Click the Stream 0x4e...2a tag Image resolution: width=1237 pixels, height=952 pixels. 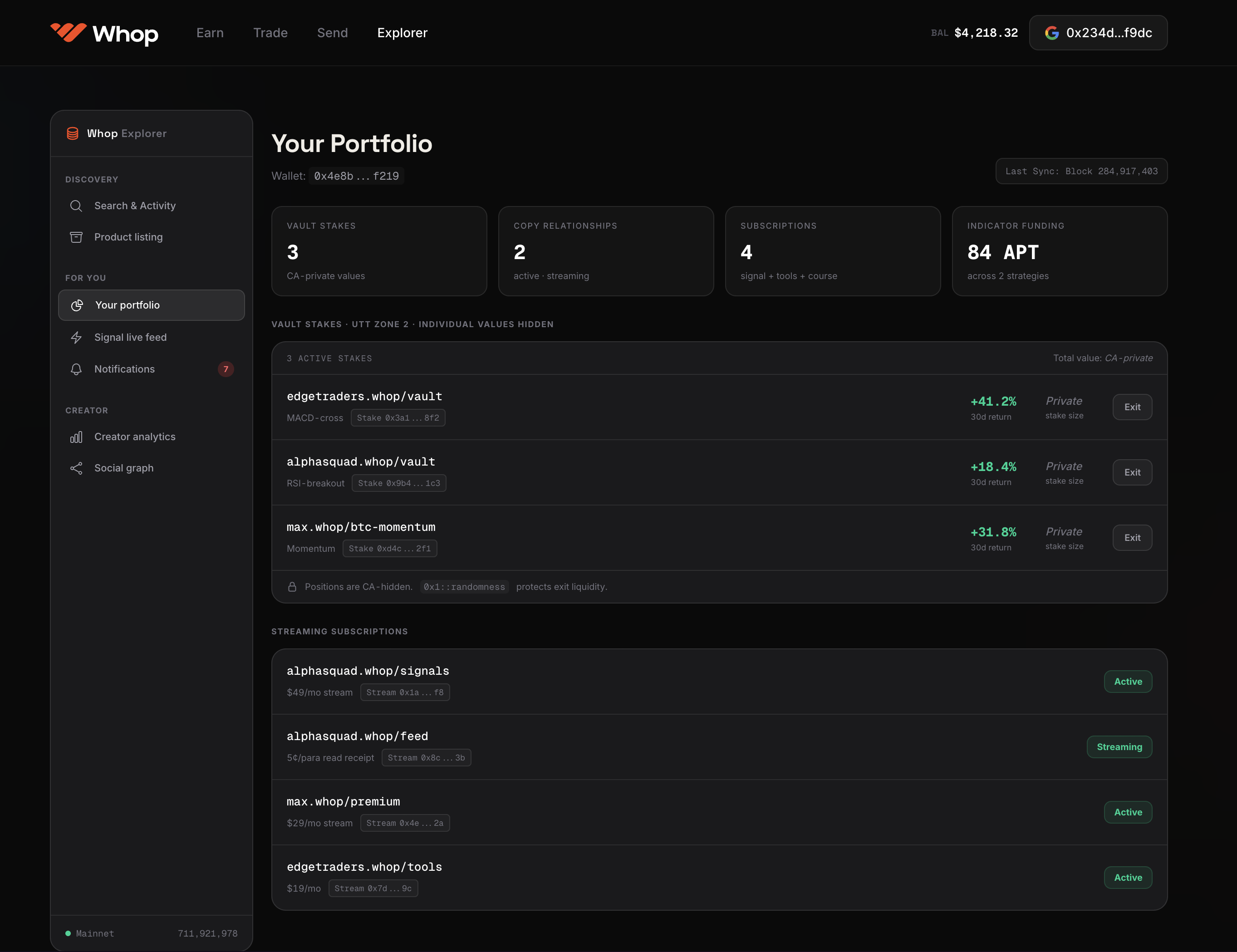click(x=405, y=823)
